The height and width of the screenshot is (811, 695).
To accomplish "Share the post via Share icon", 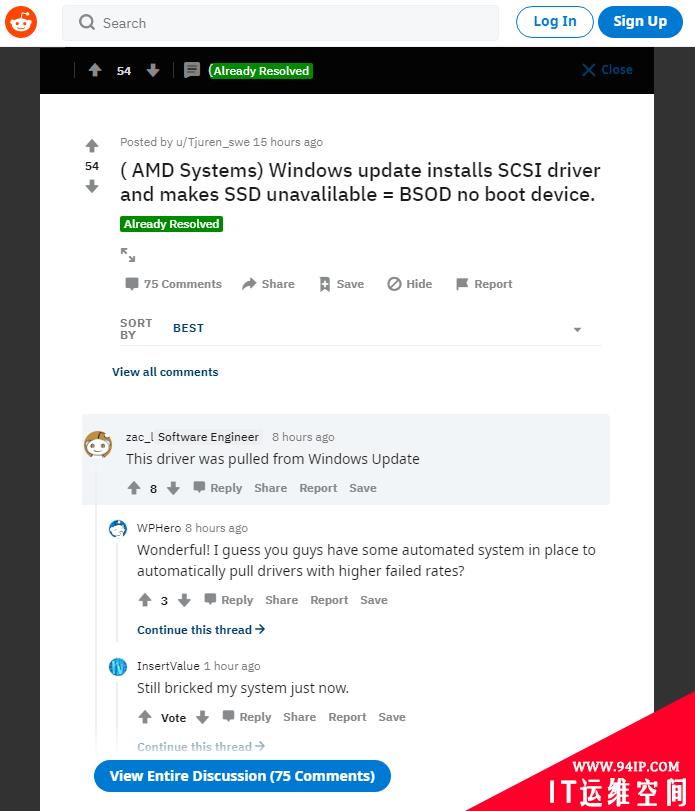I will point(268,284).
